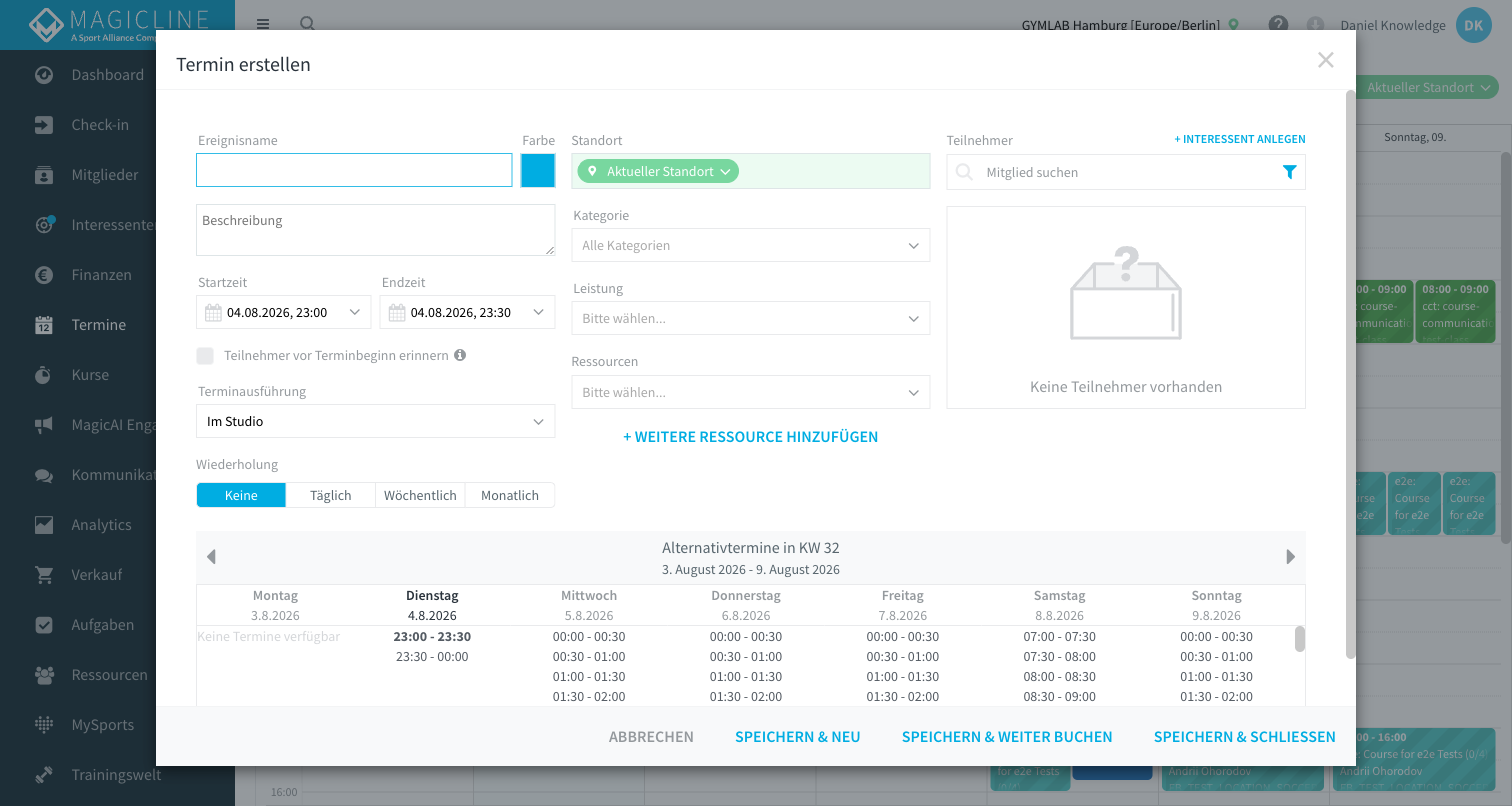Select Monatlich repetition option
1512x806 pixels.
coord(510,495)
